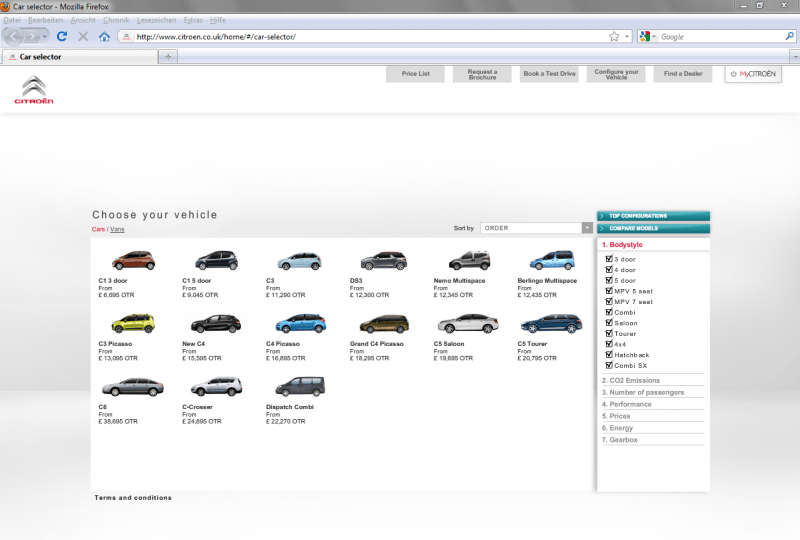This screenshot has height=540, width=800.
Task: Open a new tab with the plus icon
Action: click(168, 57)
